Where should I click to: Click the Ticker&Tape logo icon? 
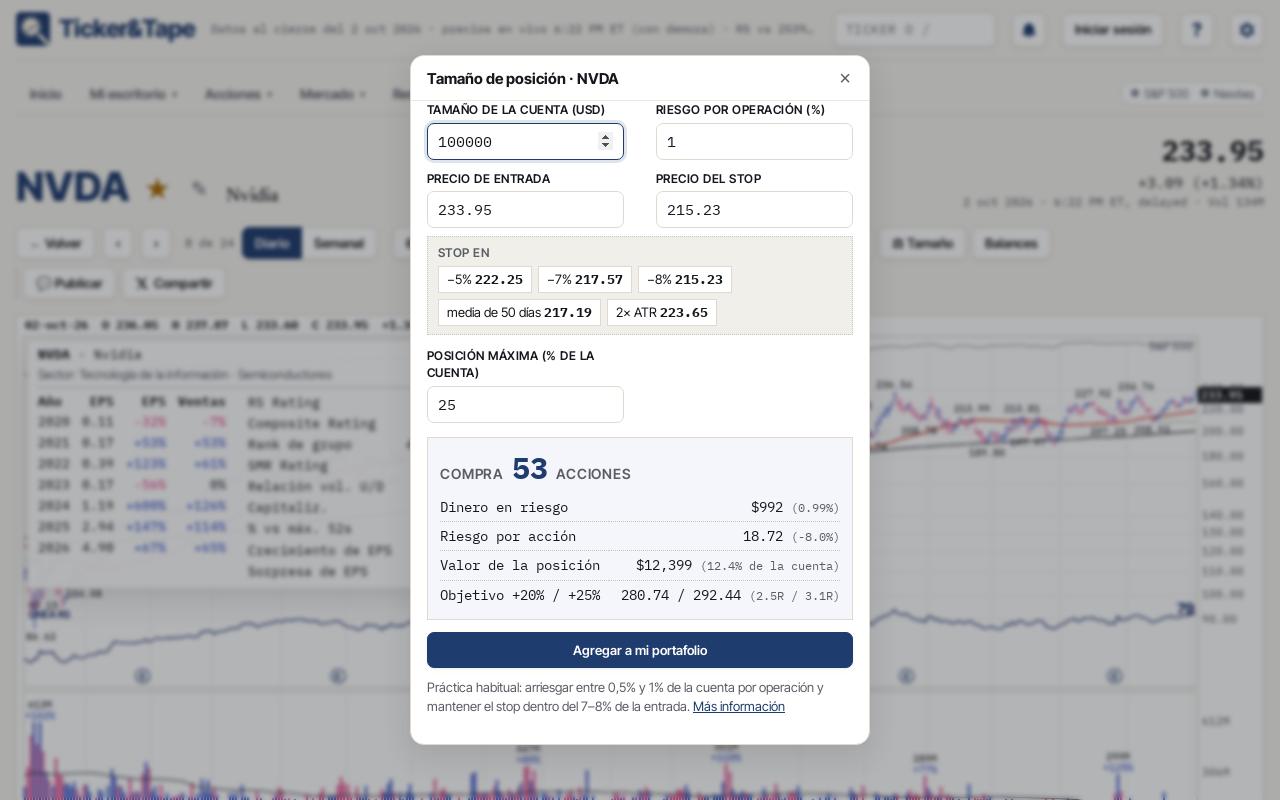(33, 29)
